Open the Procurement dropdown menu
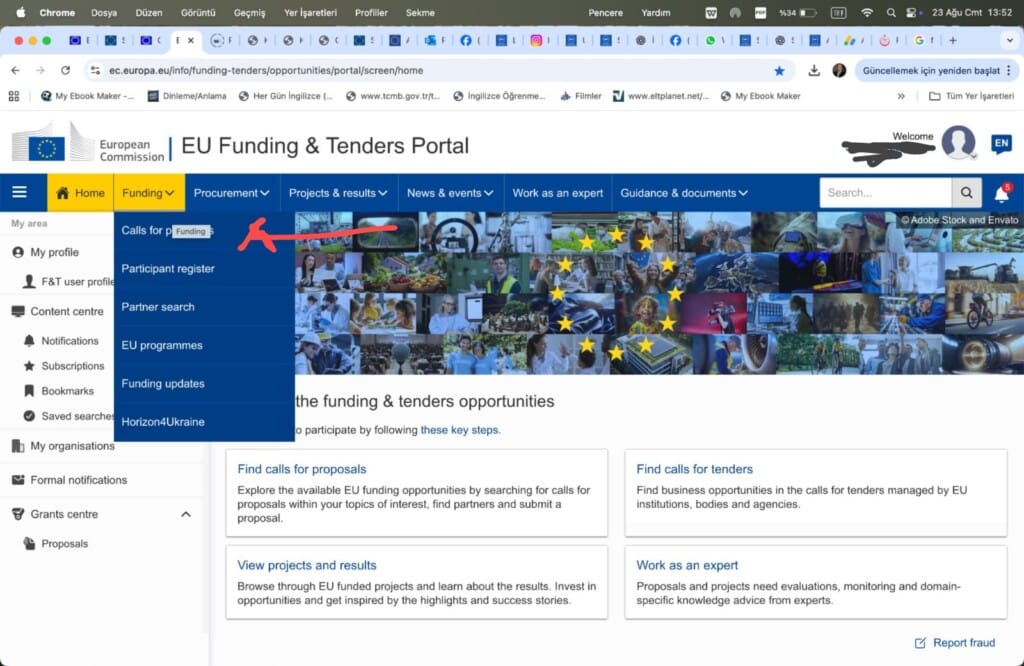 pos(231,192)
